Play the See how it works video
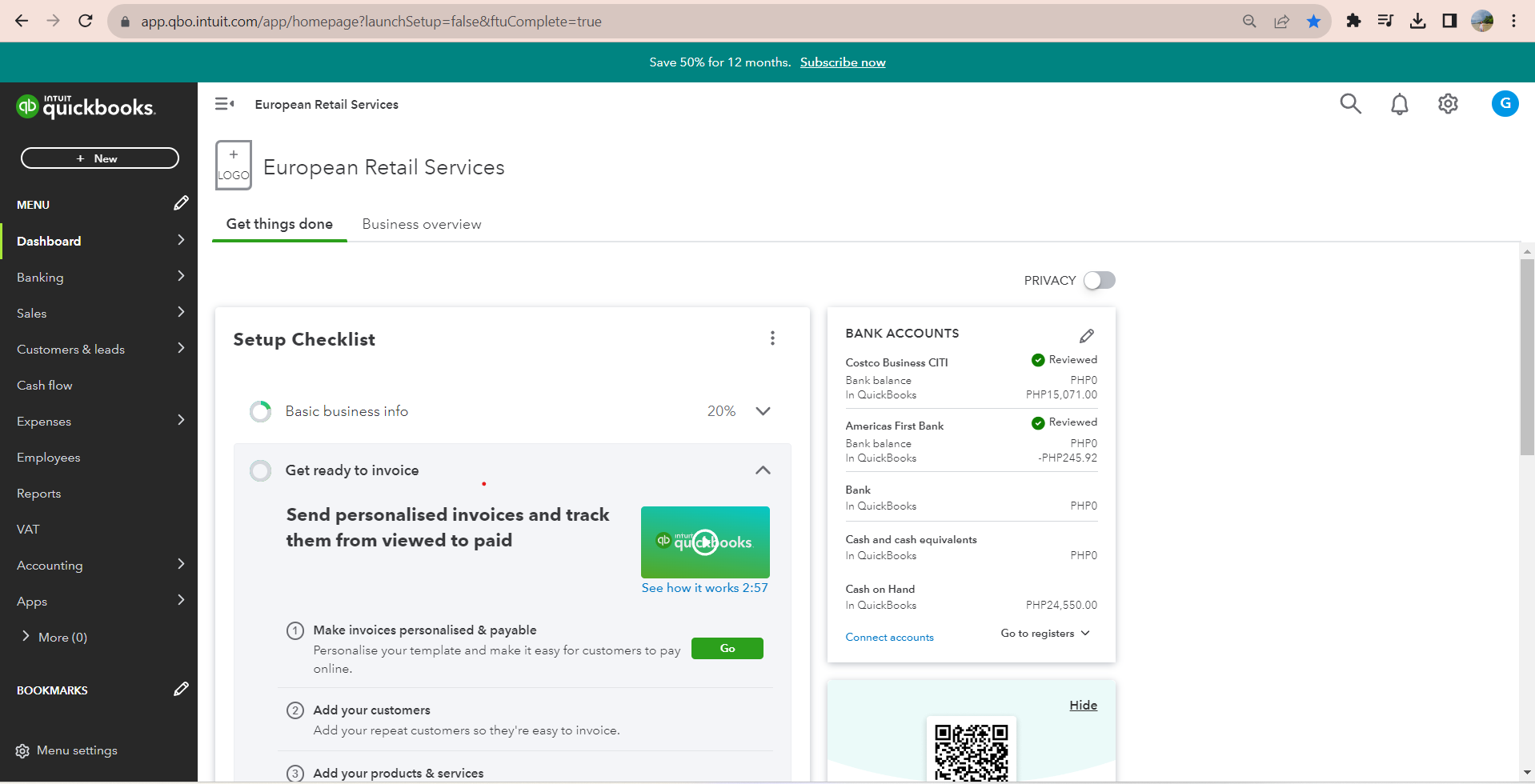 pos(705,542)
